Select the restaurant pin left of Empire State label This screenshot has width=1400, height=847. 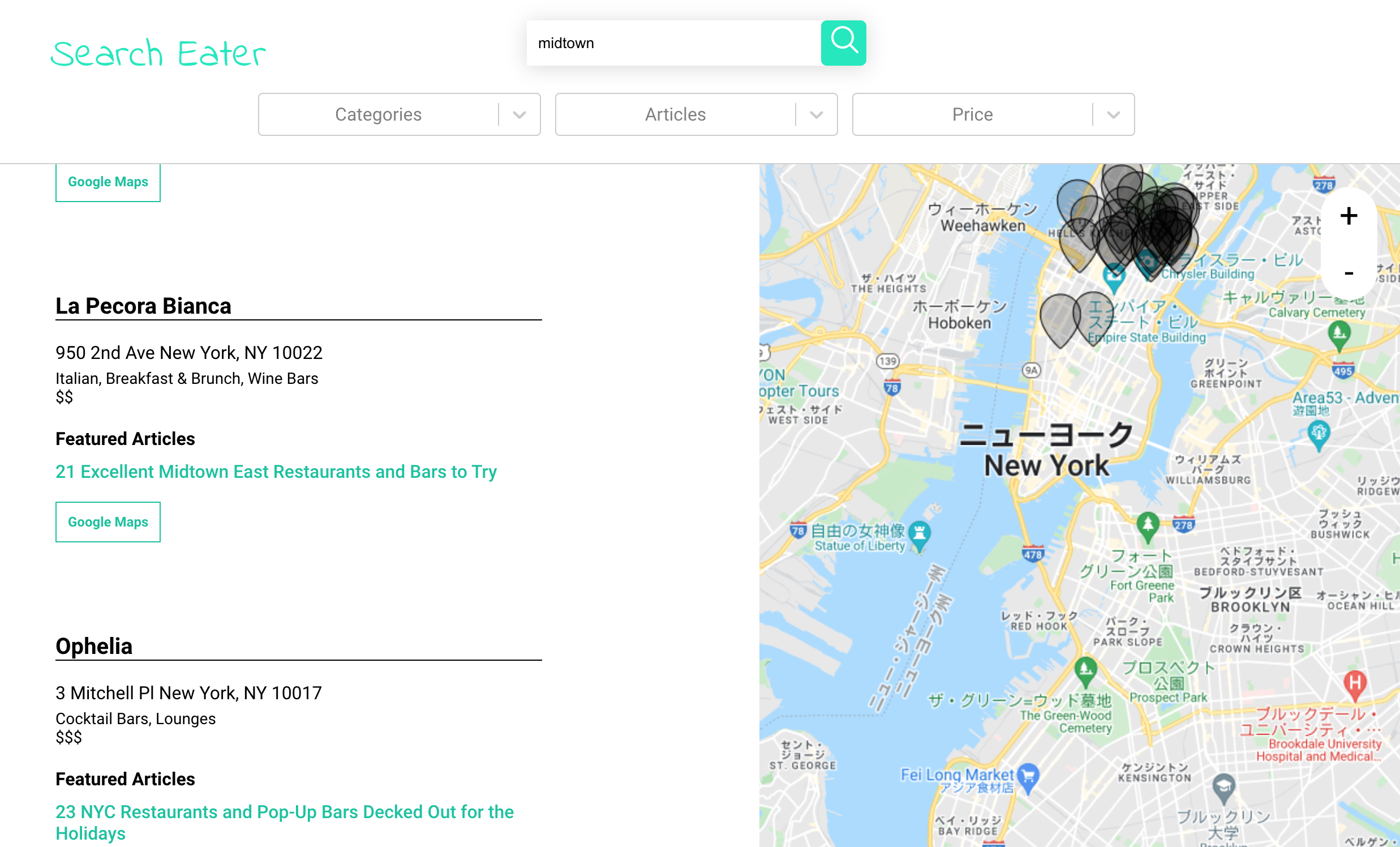(x=1060, y=320)
